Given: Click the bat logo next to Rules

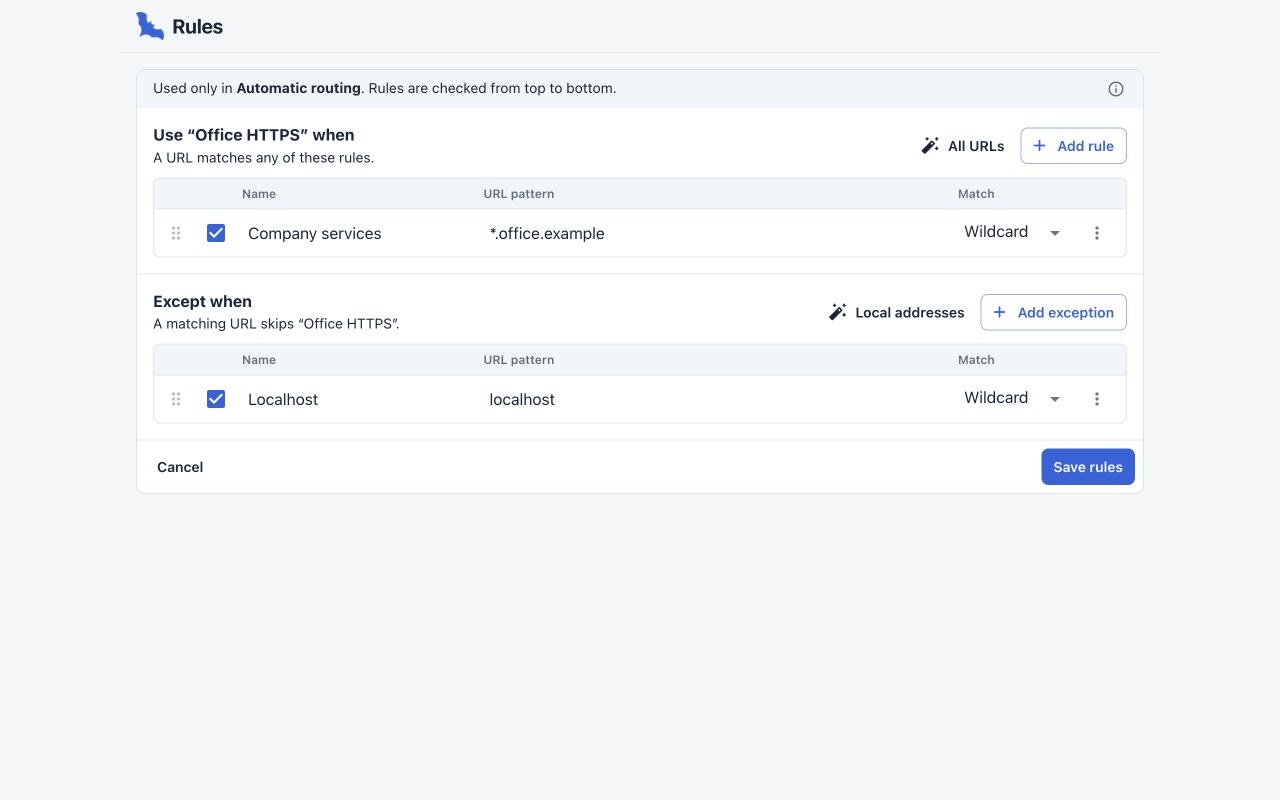Looking at the screenshot, I should [x=150, y=26].
